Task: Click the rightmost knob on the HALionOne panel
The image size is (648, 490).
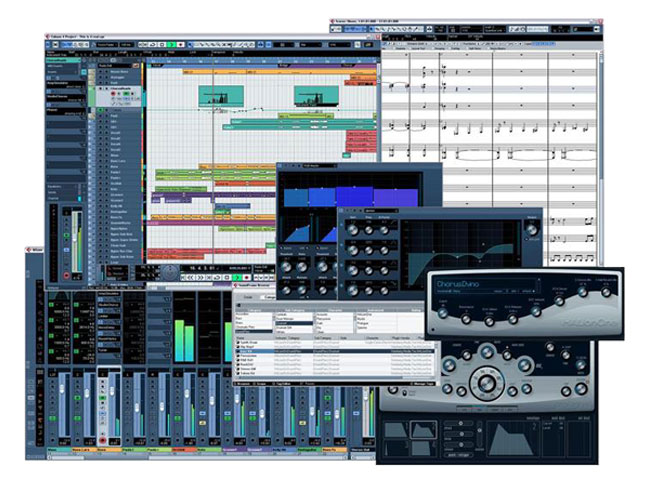Action: pos(605,293)
